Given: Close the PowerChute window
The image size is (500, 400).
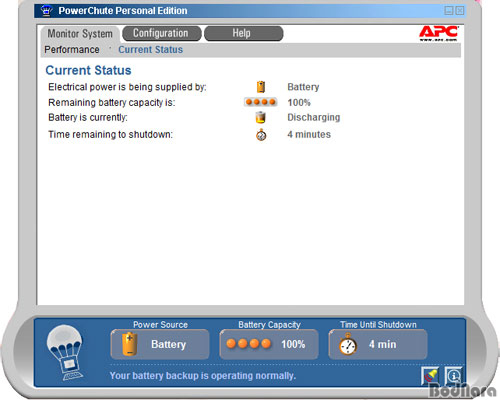Looking at the screenshot, I should coord(460,11).
